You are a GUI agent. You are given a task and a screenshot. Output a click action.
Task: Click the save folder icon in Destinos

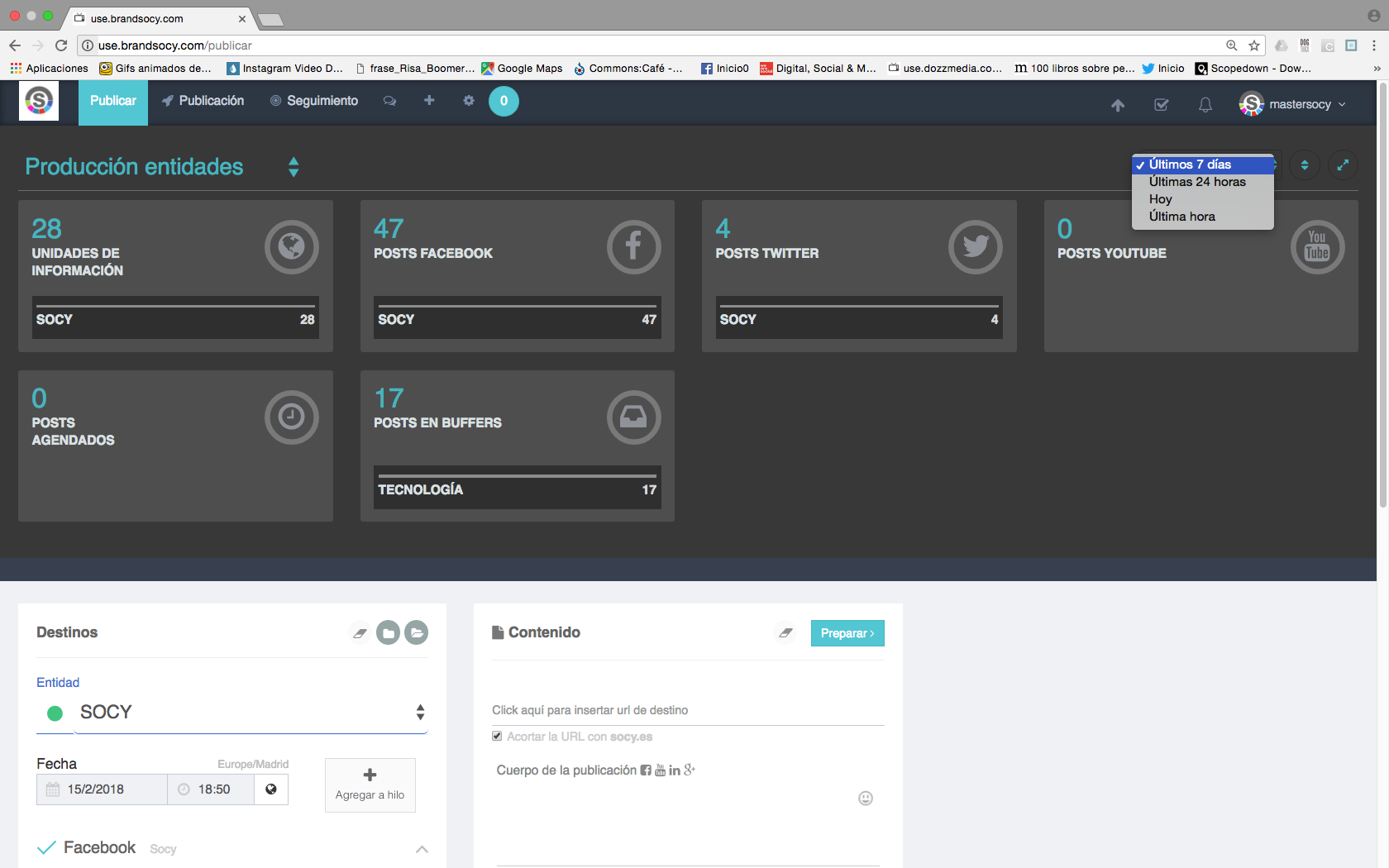click(388, 632)
